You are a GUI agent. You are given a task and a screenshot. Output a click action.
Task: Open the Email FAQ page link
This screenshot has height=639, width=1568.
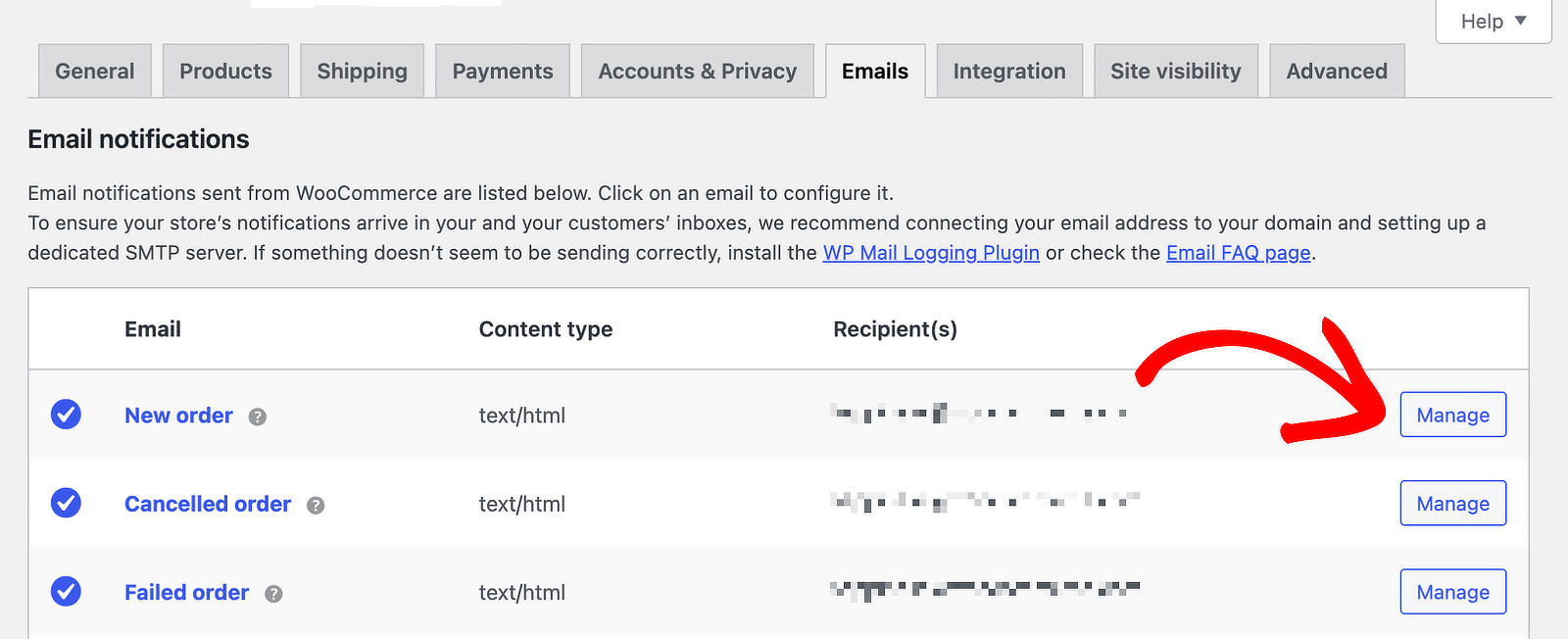point(1238,253)
